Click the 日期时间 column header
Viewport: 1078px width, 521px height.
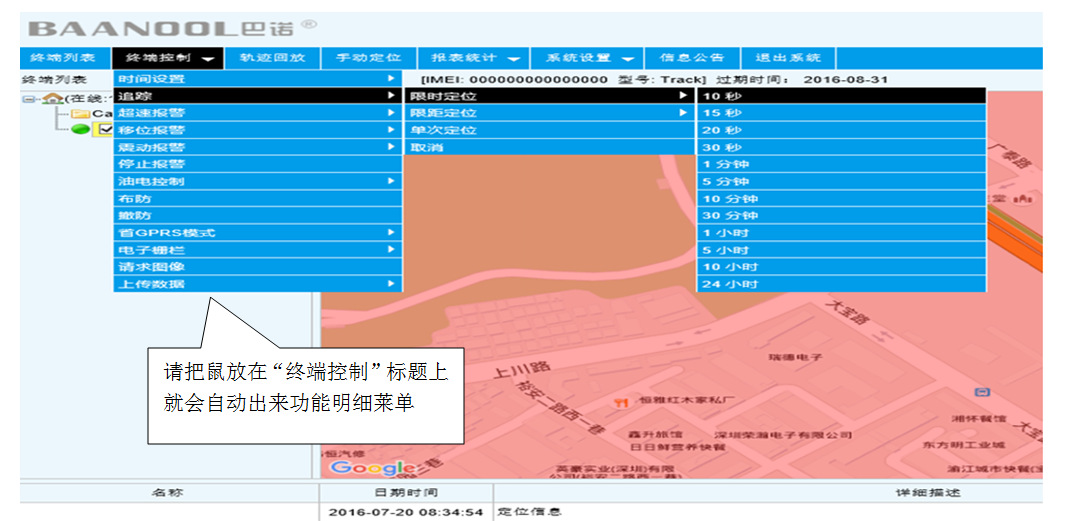406,493
